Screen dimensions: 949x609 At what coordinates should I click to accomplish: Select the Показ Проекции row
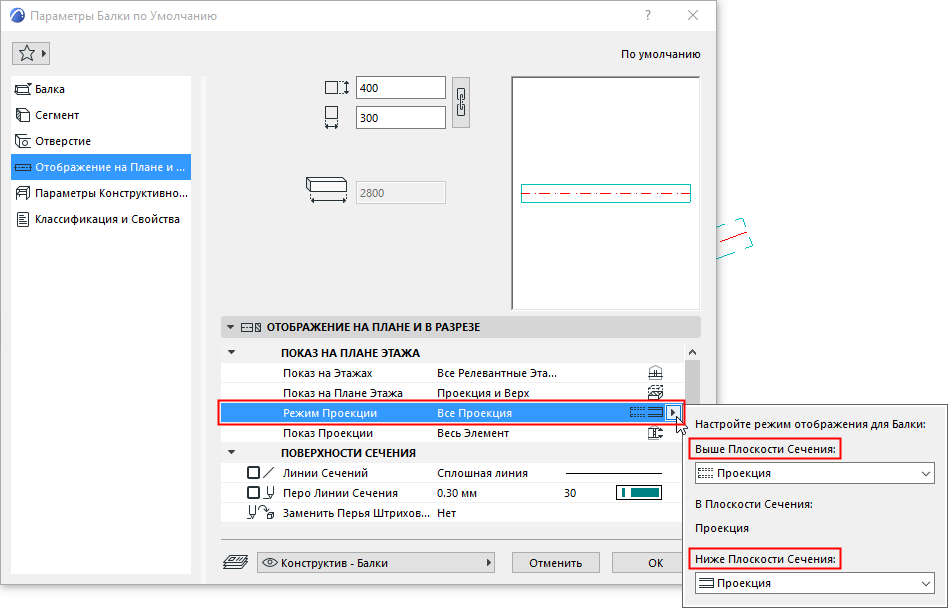[x=453, y=433]
